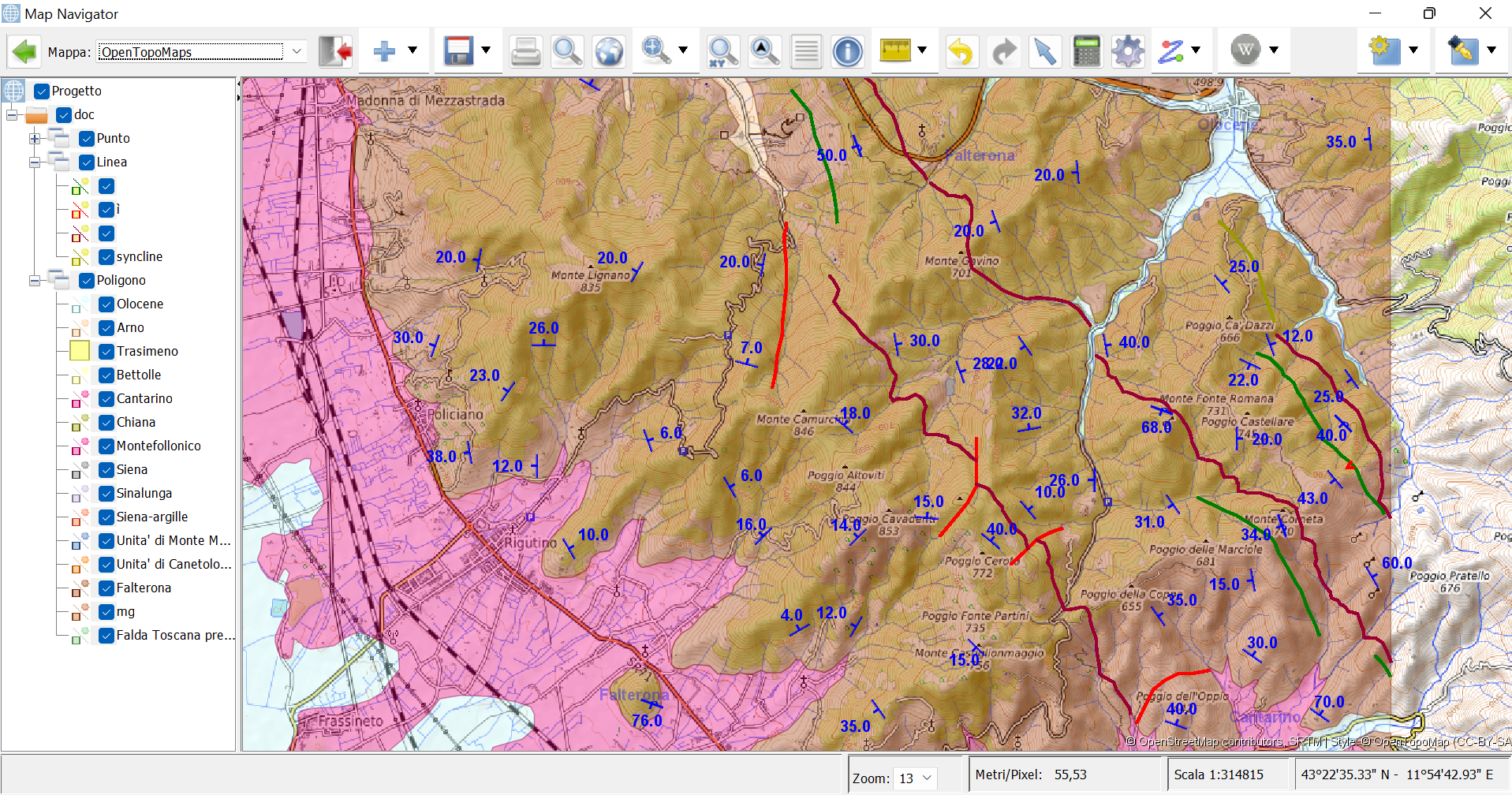Click the Progetto root node
This screenshot has width=1512, height=795.
pyautogui.click(x=77, y=91)
